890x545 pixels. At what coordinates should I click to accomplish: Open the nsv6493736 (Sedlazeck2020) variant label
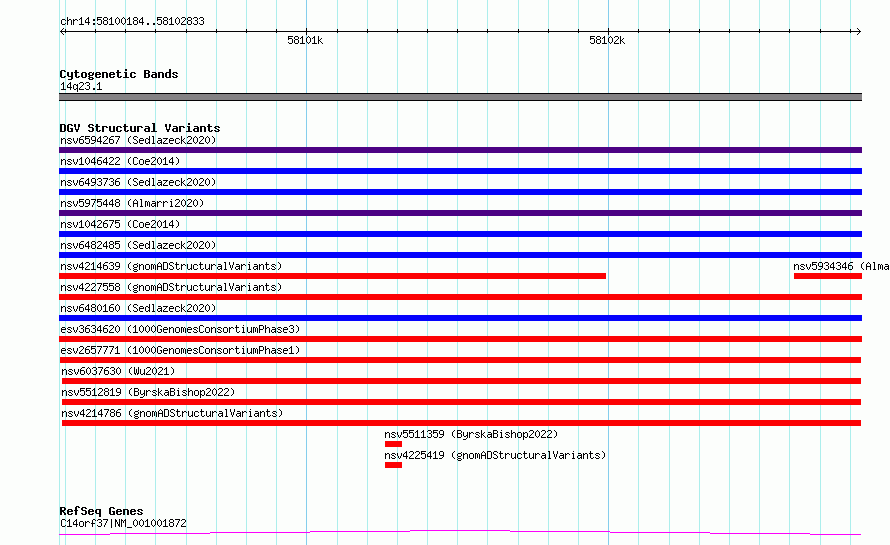tap(138, 182)
